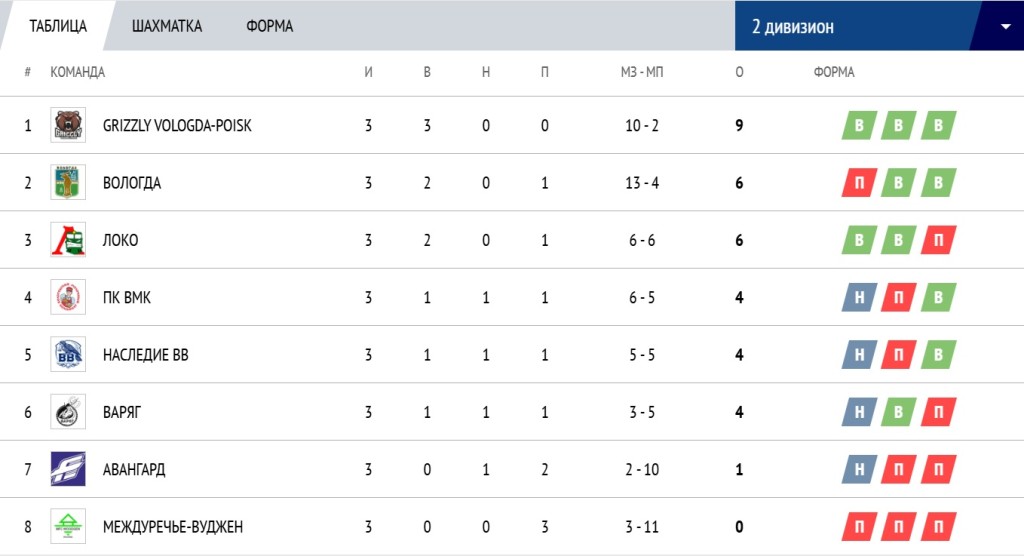Click the О points column header
The height and width of the screenshot is (556, 1024).
(739, 72)
